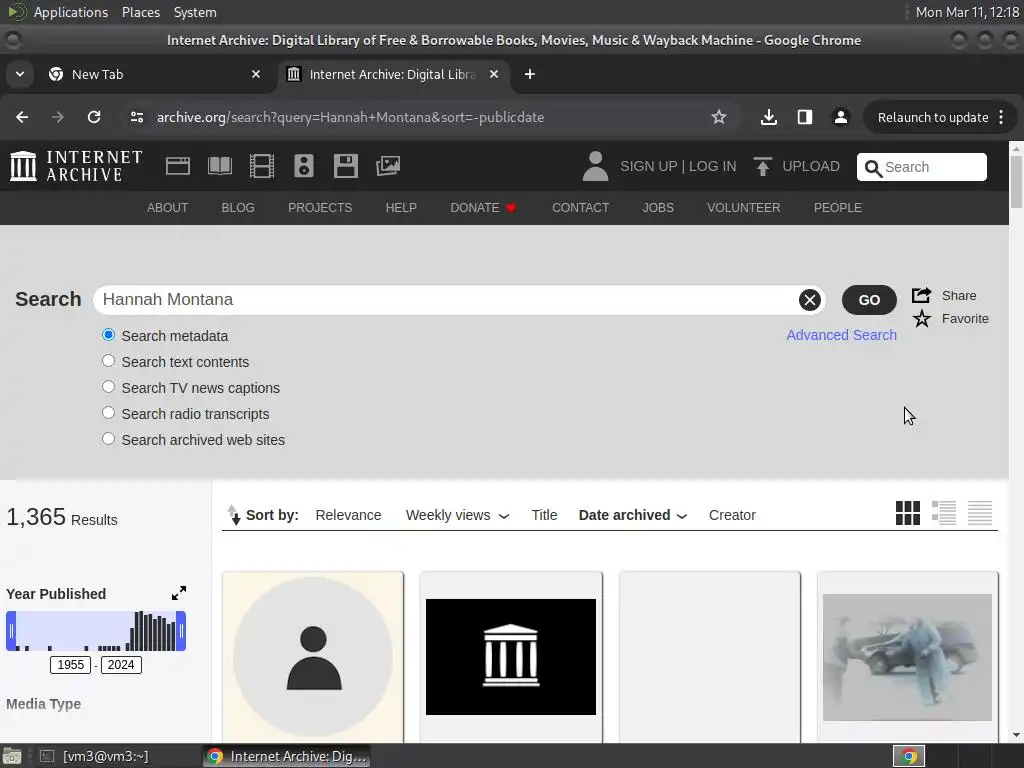The height and width of the screenshot is (768, 1024).
Task: Switch to compact list view
Action: click(980, 513)
